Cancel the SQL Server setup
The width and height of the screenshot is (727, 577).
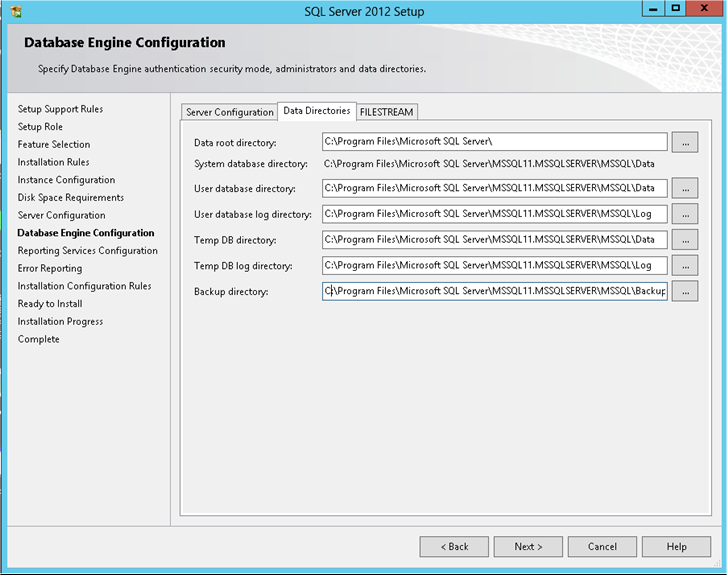[602, 547]
